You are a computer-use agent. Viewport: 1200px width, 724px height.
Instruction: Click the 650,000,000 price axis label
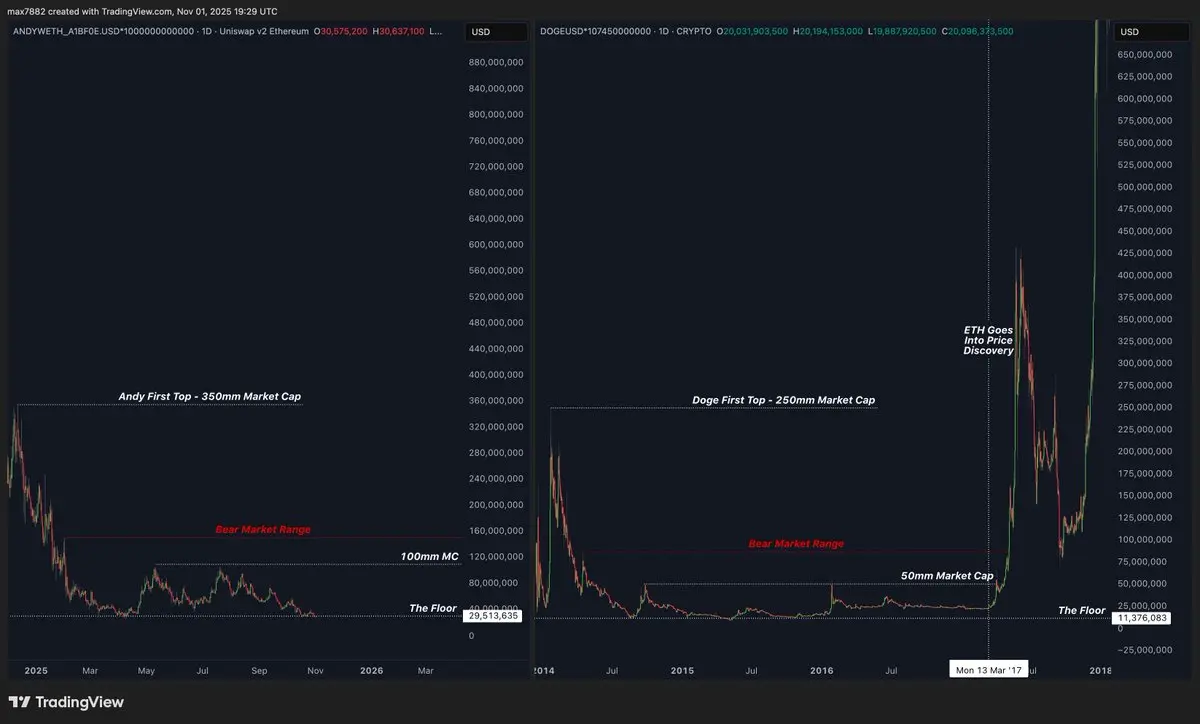[x=1144, y=55]
